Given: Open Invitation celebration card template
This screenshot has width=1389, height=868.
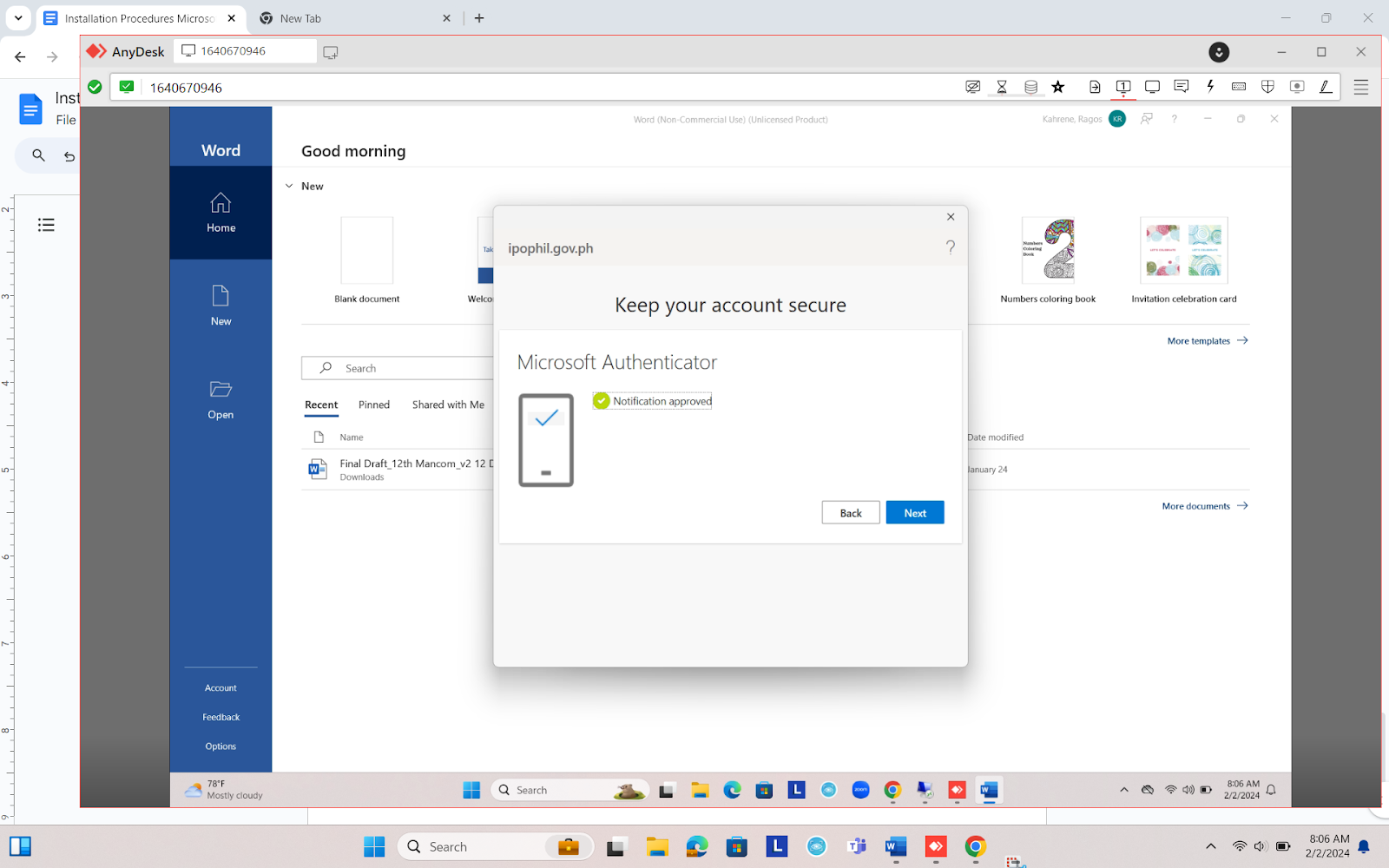Looking at the screenshot, I should 1184,250.
